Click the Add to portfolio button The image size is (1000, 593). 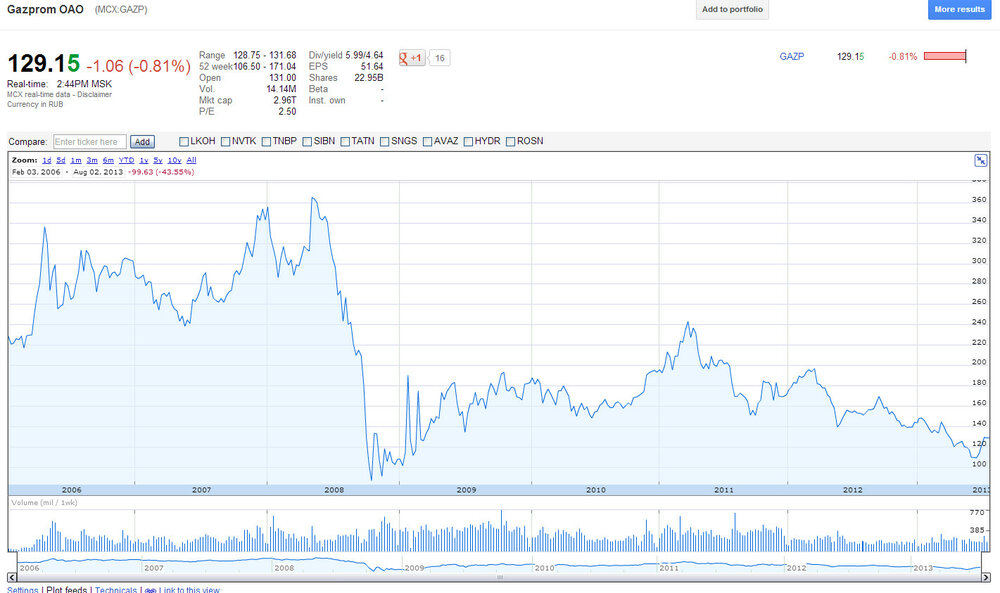[x=732, y=10]
